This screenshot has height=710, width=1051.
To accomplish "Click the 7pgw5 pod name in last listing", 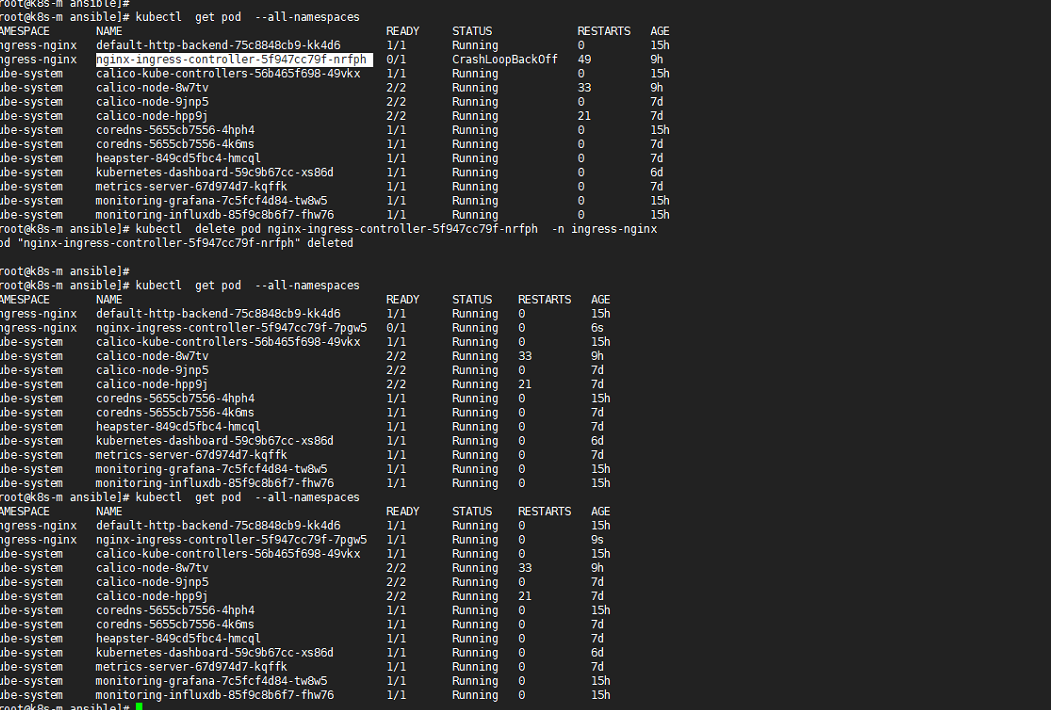I will [231, 540].
